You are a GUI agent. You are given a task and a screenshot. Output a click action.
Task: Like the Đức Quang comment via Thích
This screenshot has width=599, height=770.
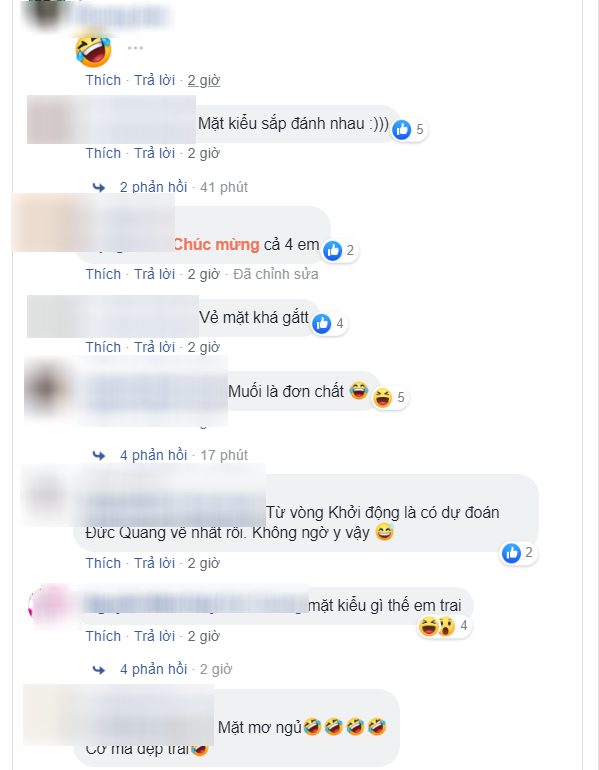pos(103,563)
